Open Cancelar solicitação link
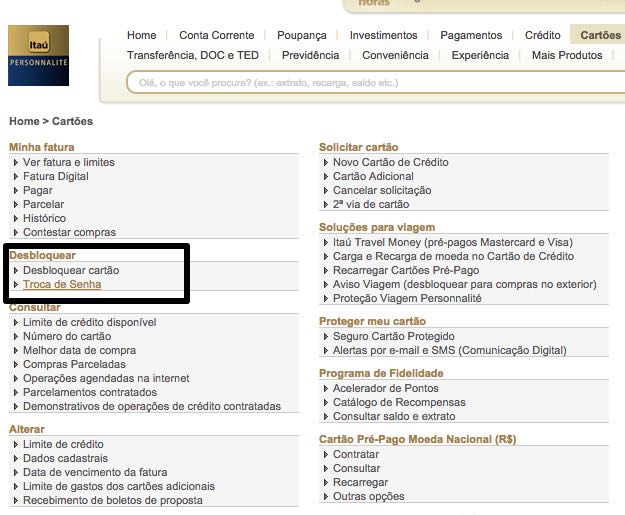The width and height of the screenshot is (625, 515). [x=382, y=191]
